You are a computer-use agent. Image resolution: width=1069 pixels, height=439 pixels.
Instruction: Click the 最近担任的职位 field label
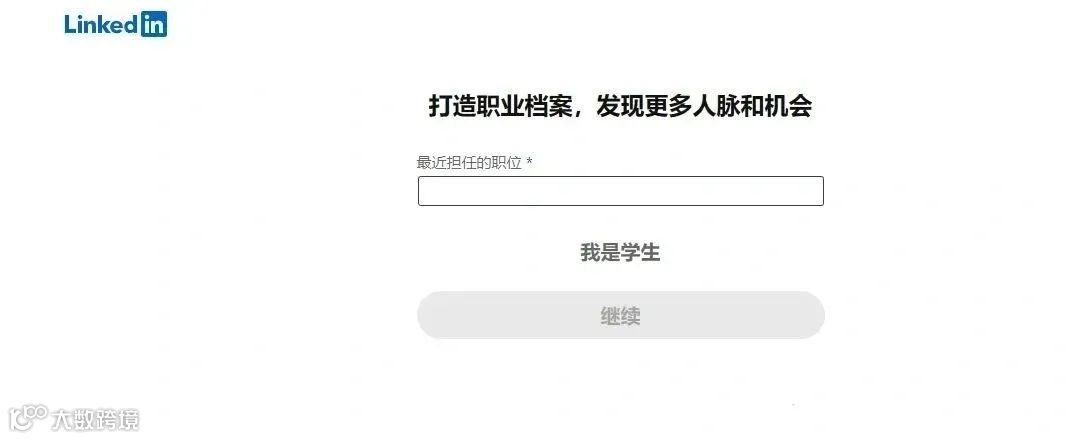pos(469,163)
